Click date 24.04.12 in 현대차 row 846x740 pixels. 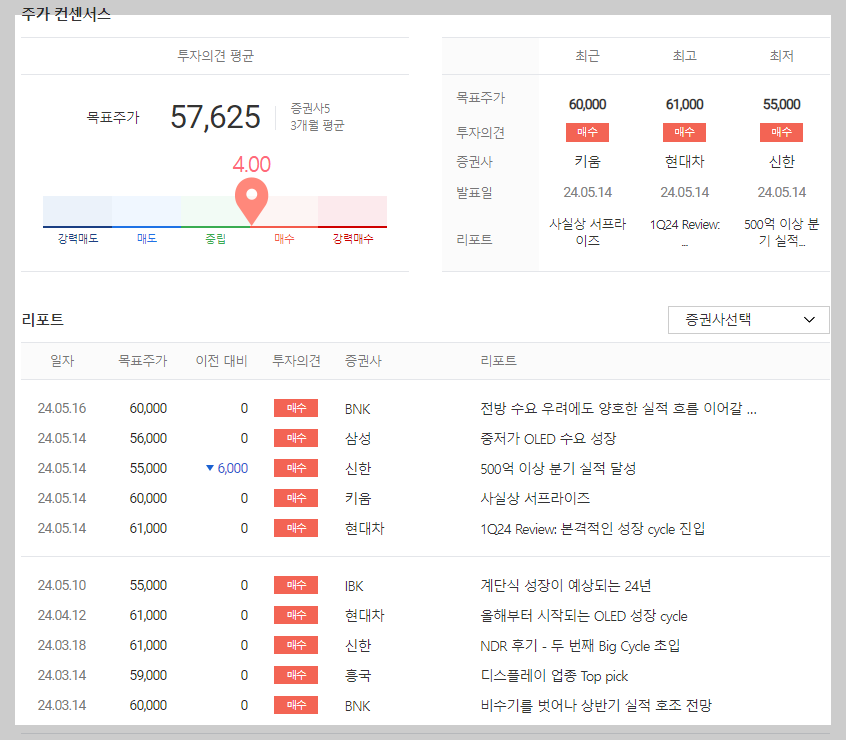tap(62, 615)
